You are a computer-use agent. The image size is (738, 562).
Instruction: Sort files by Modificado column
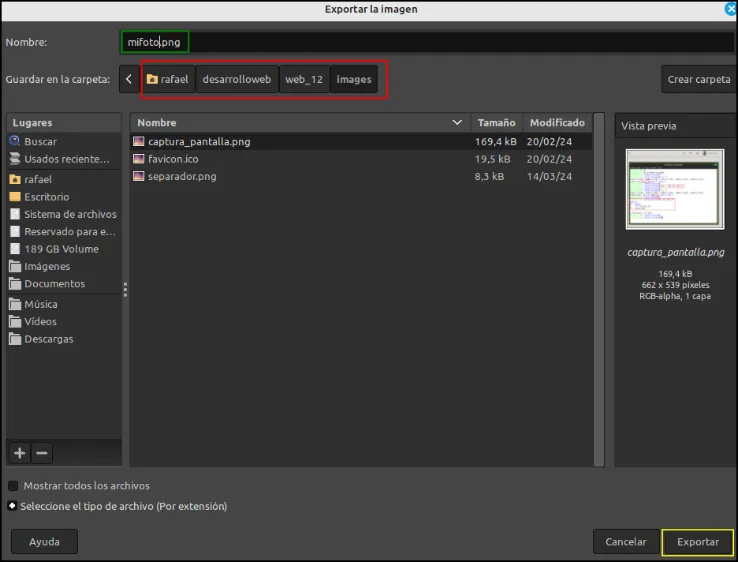(x=557, y=122)
